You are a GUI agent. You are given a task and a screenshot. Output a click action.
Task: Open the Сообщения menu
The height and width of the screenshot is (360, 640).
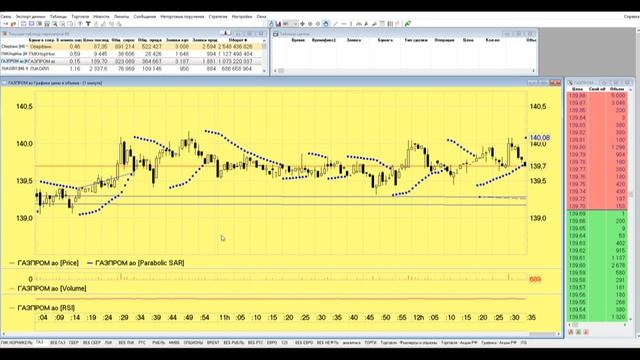(x=144, y=17)
